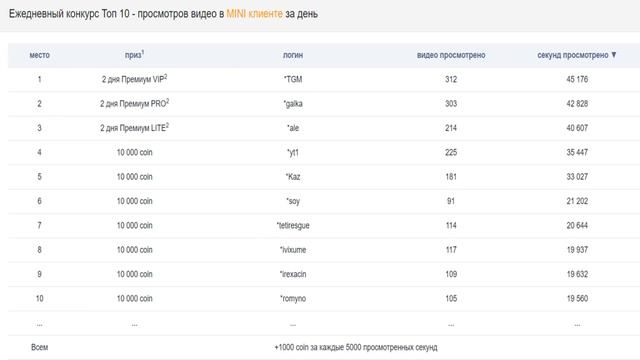This screenshot has height=360, width=640.
Task: Select the login *yt1
Action: [x=293, y=153]
